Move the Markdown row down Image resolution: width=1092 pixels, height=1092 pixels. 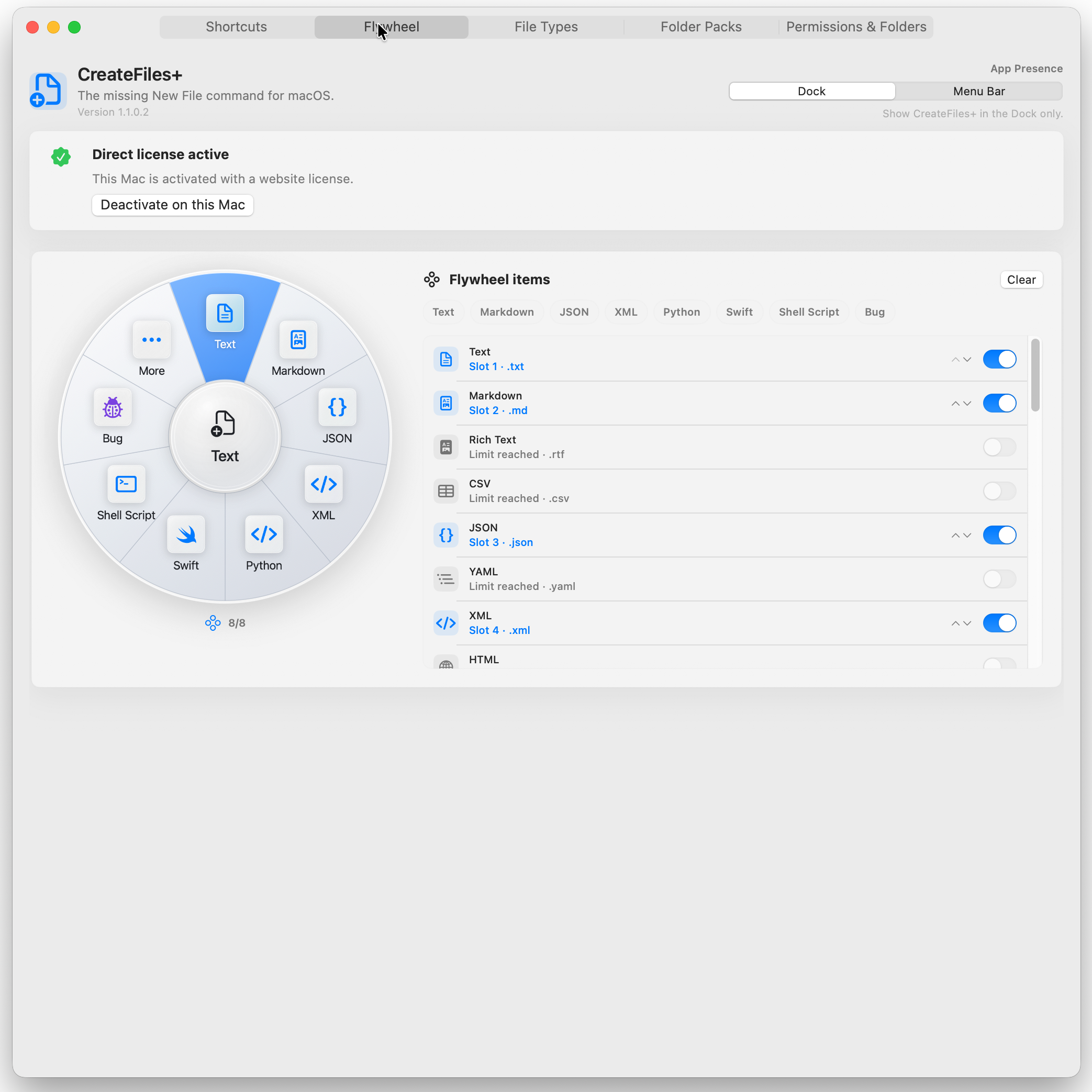(x=967, y=404)
